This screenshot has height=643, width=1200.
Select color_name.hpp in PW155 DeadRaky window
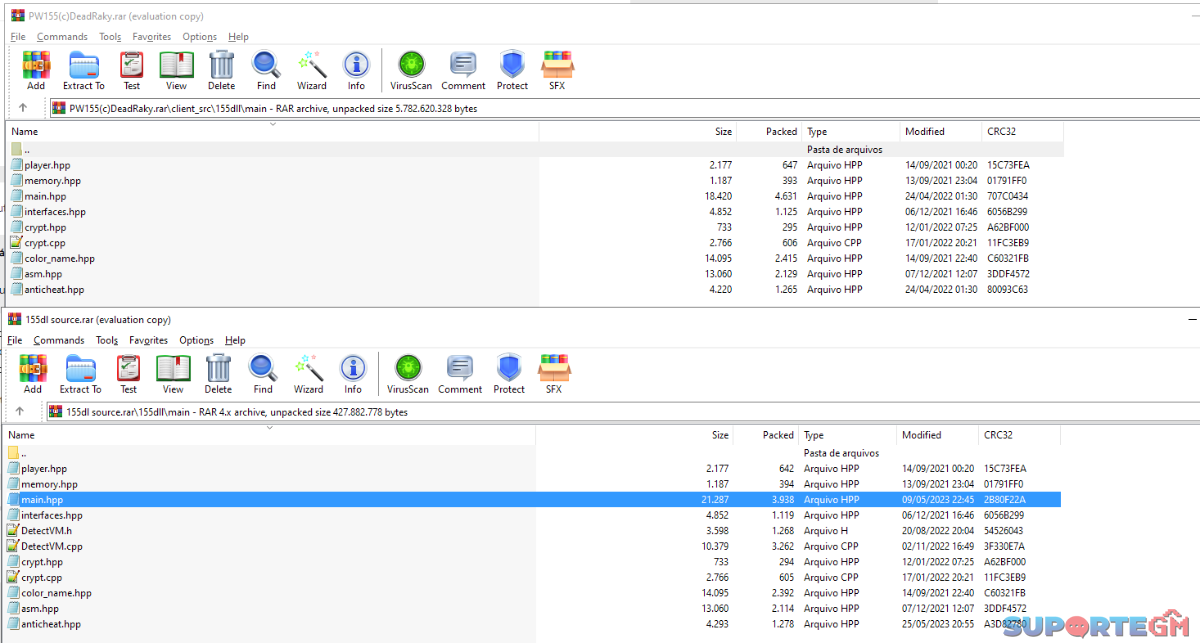click(536, 258)
